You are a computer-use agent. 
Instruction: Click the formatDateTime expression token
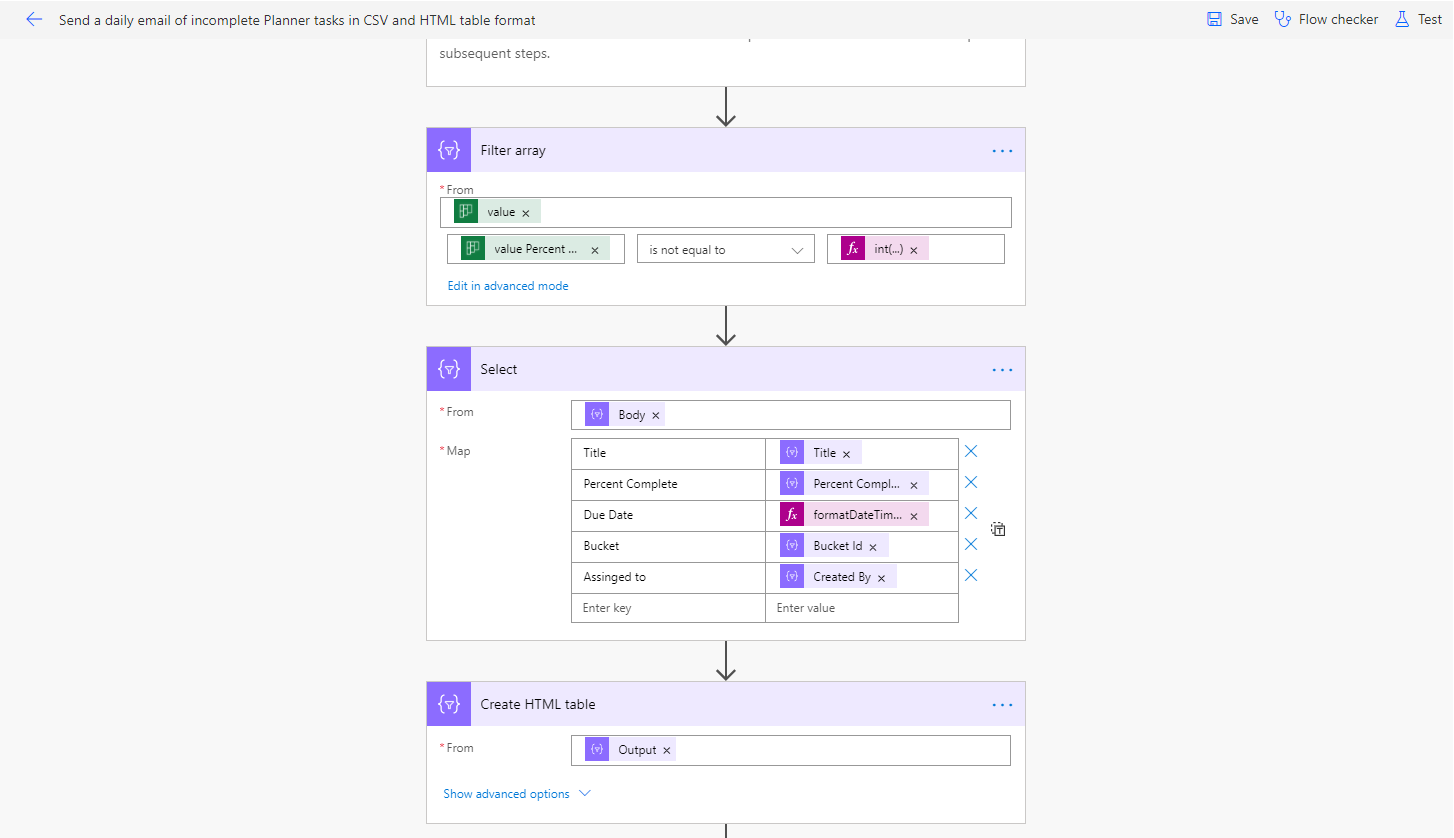click(x=855, y=515)
